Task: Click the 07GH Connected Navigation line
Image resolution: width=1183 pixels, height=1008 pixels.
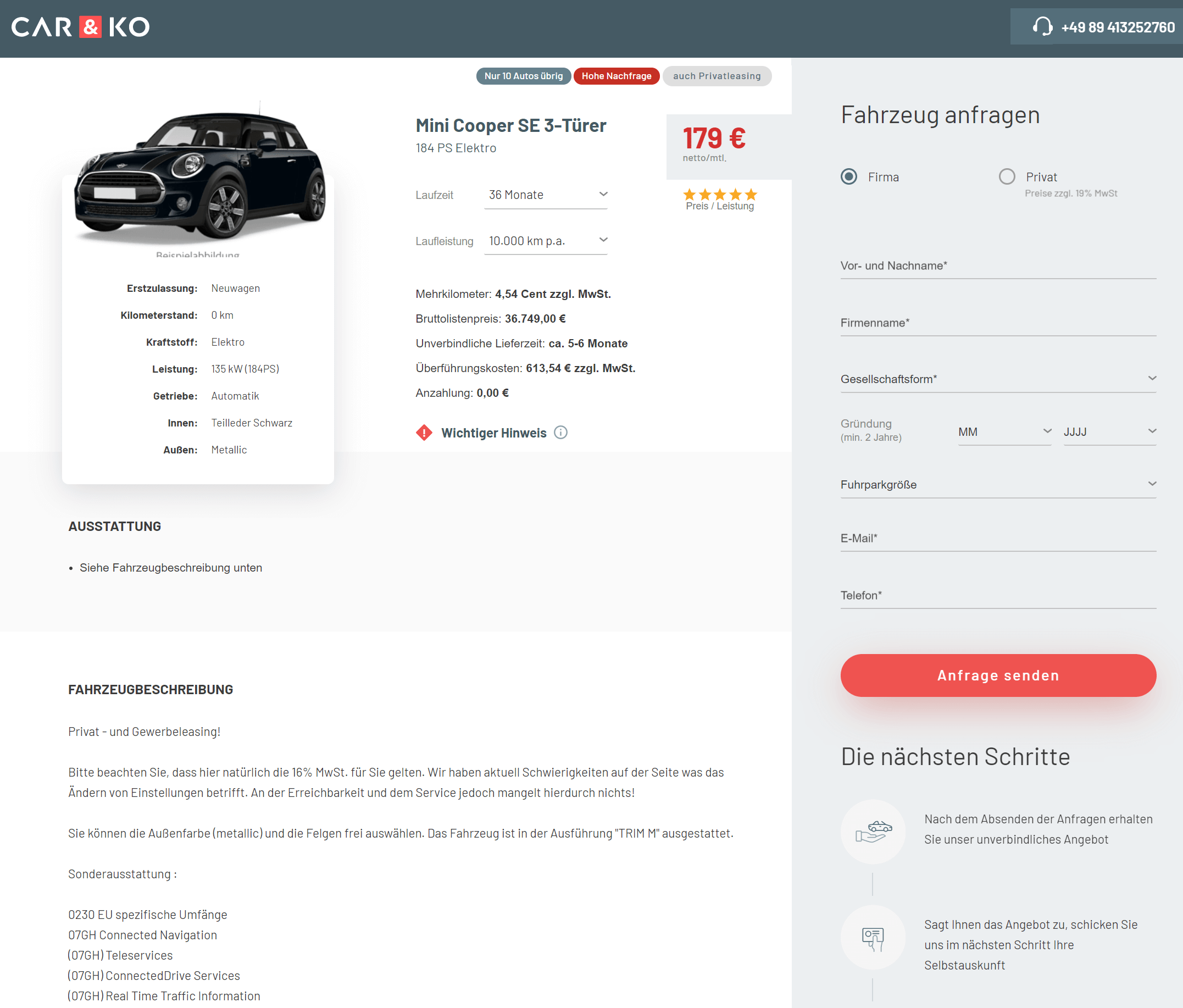Action: pyautogui.click(x=143, y=935)
